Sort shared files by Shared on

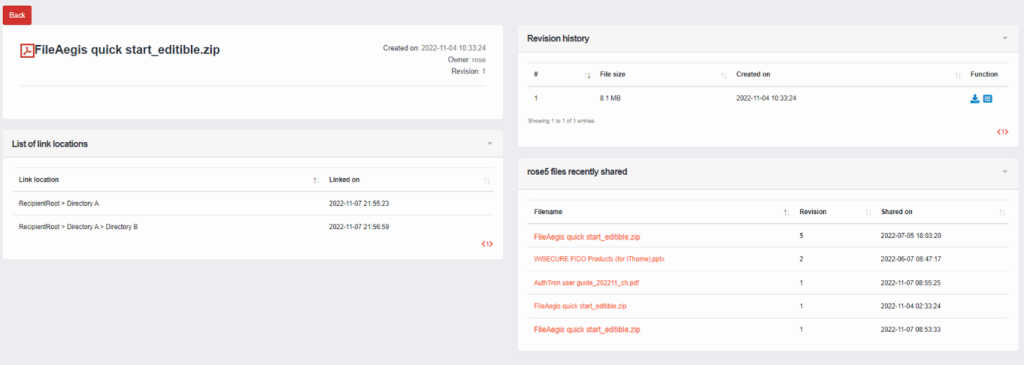click(x=1002, y=212)
